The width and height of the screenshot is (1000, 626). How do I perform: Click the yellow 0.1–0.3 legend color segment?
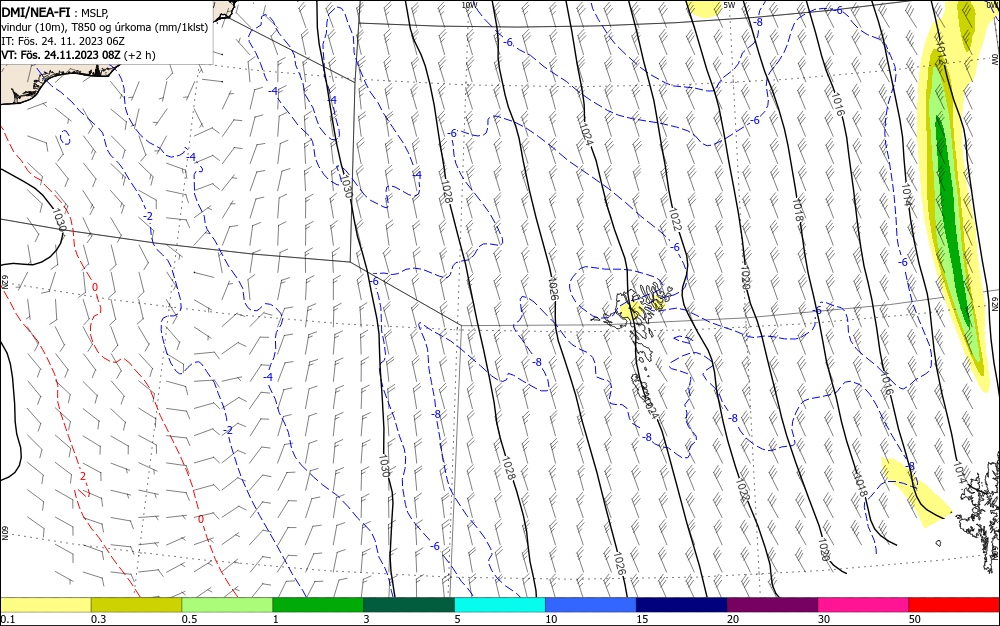(45, 605)
